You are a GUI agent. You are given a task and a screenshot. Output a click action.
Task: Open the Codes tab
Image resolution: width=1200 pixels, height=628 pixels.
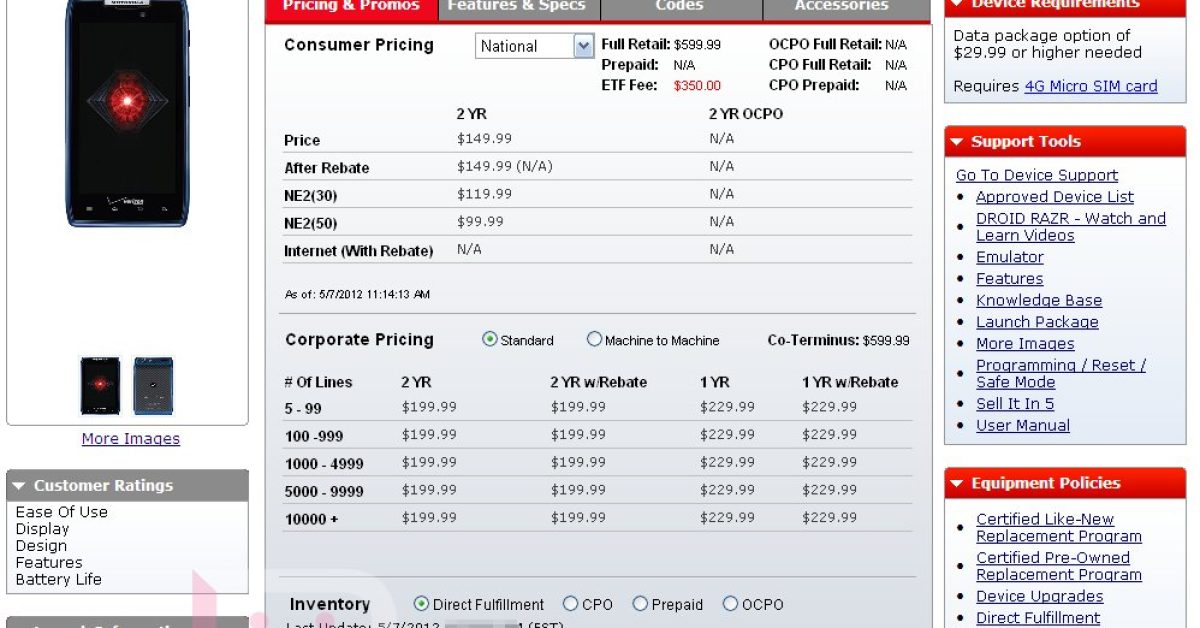tap(679, 7)
